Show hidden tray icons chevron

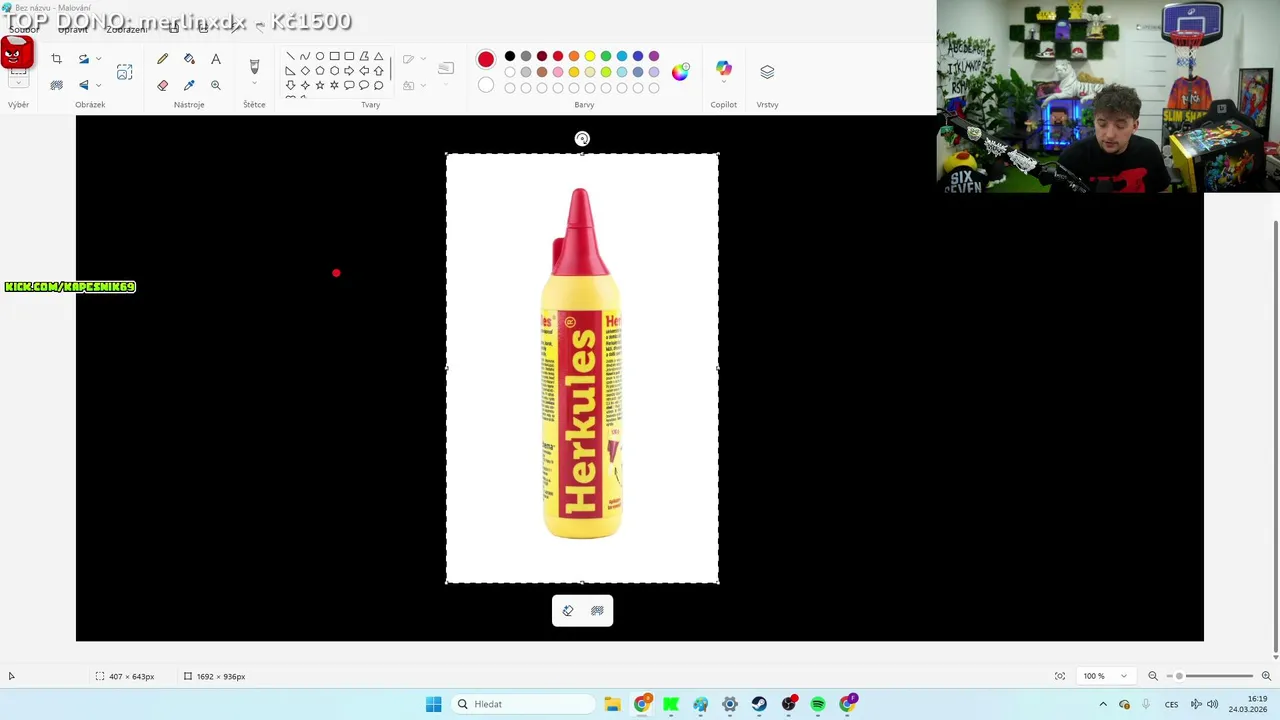pyautogui.click(x=1103, y=704)
